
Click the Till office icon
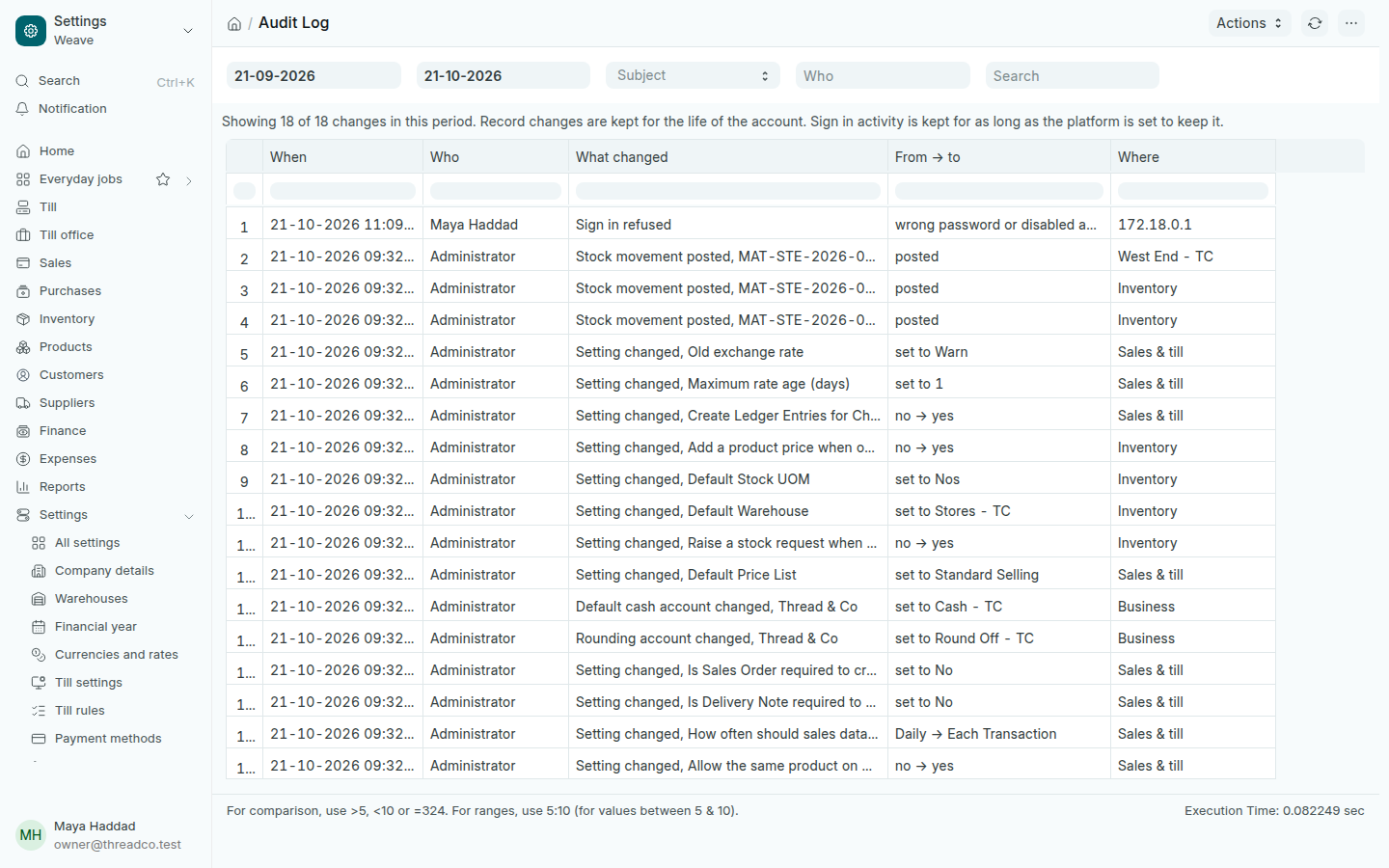(23, 235)
